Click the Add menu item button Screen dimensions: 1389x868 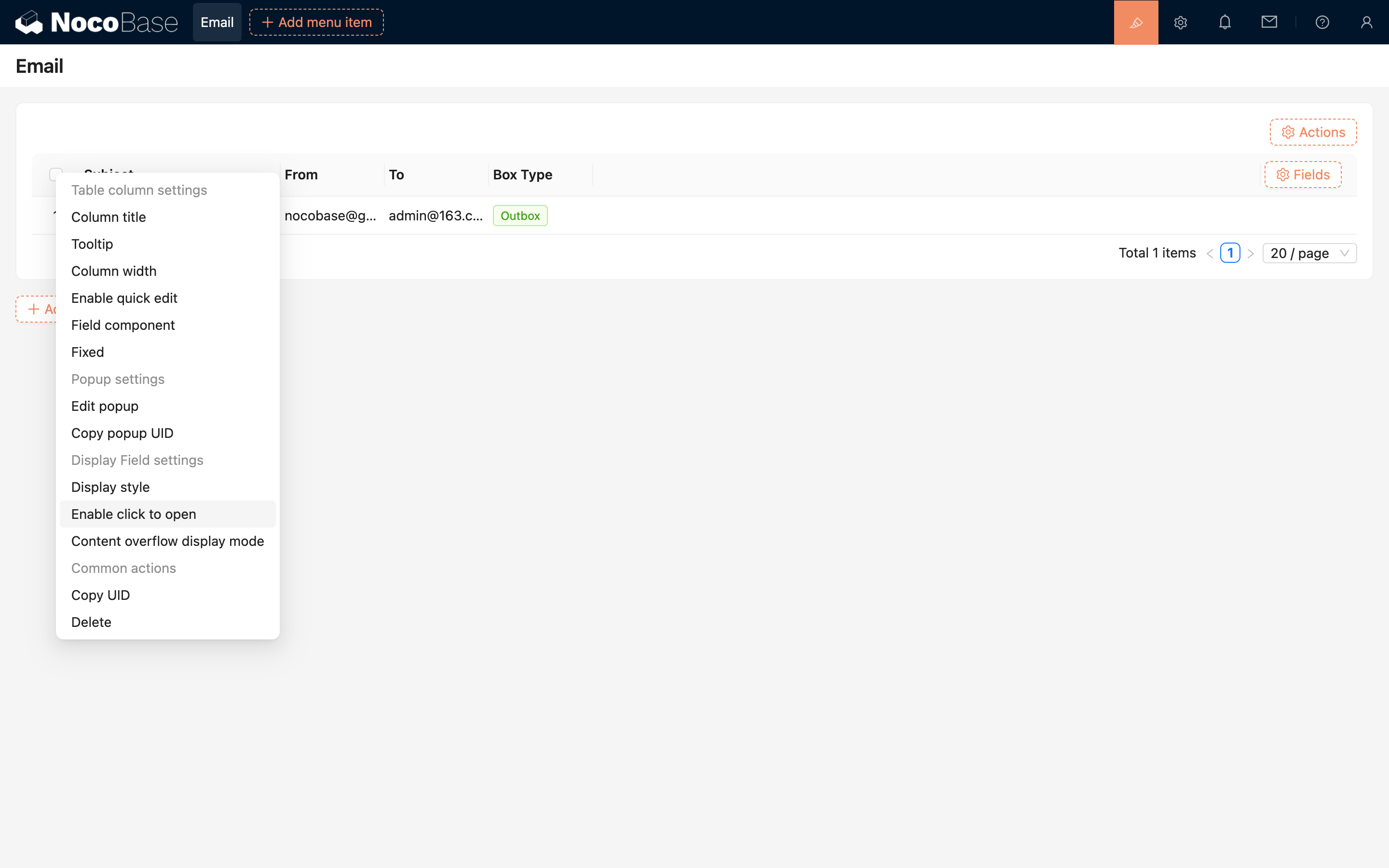tap(316, 22)
